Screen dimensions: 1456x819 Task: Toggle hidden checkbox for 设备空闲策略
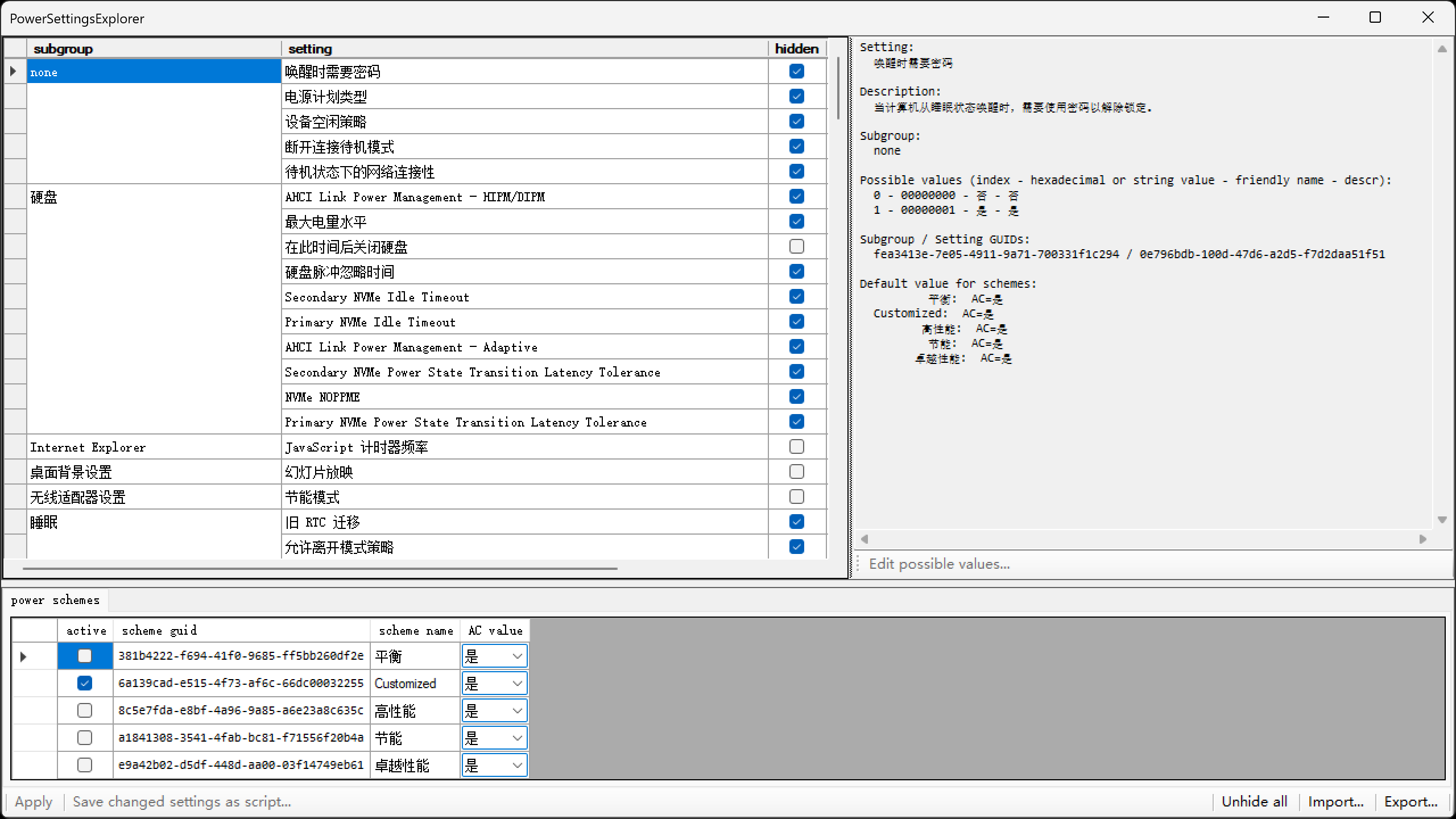pyautogui.click(x=797, y=121)
